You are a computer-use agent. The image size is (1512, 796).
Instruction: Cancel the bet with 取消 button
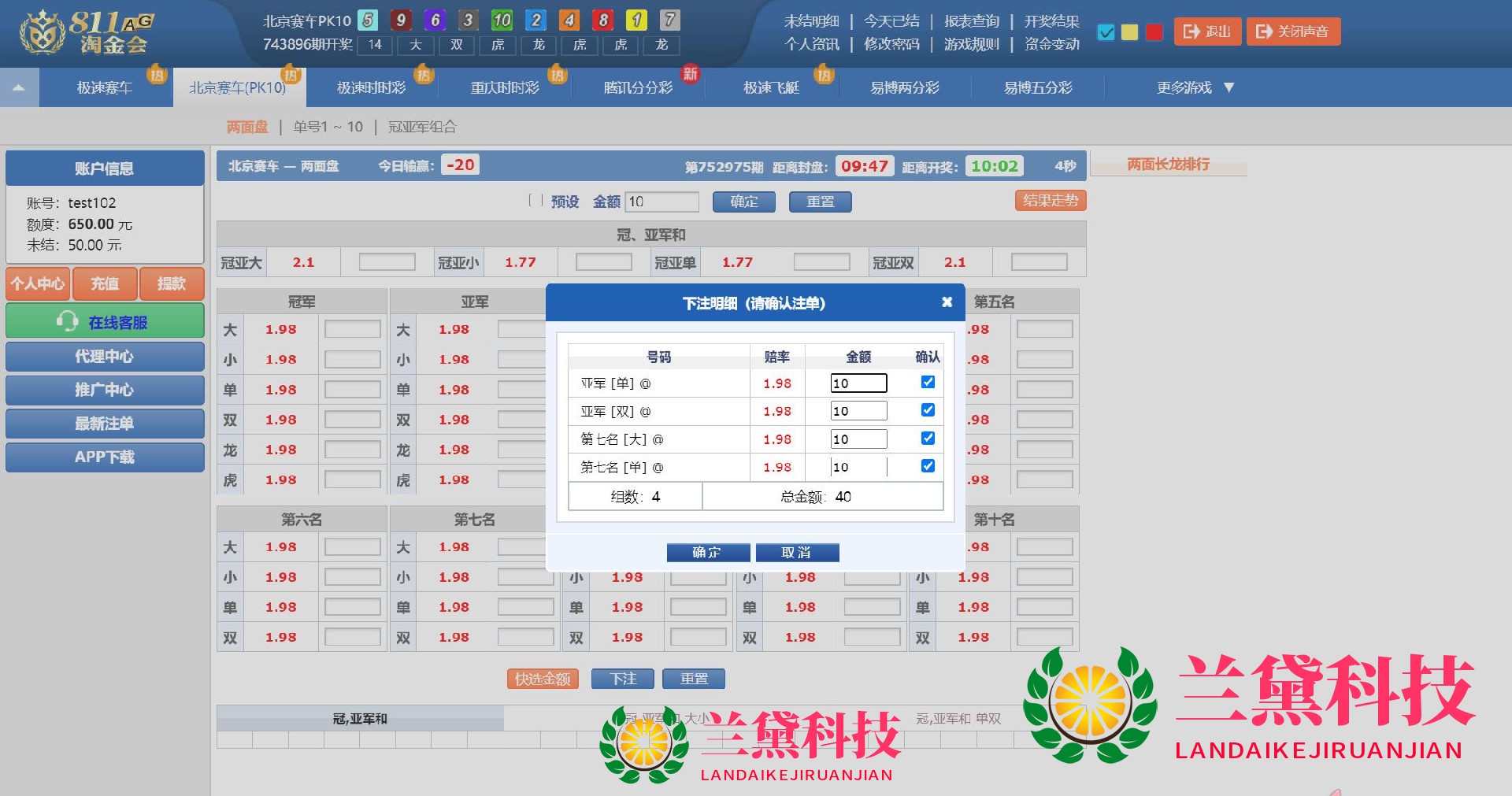[x=796, y=553]
